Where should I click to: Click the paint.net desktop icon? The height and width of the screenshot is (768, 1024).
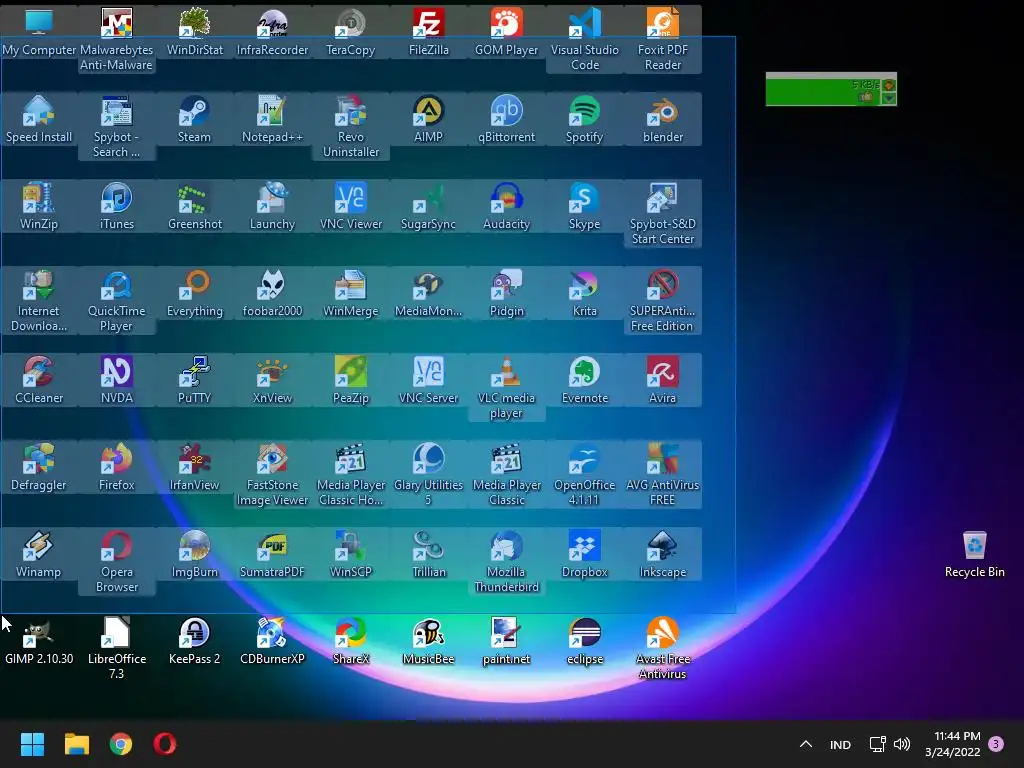506,641
